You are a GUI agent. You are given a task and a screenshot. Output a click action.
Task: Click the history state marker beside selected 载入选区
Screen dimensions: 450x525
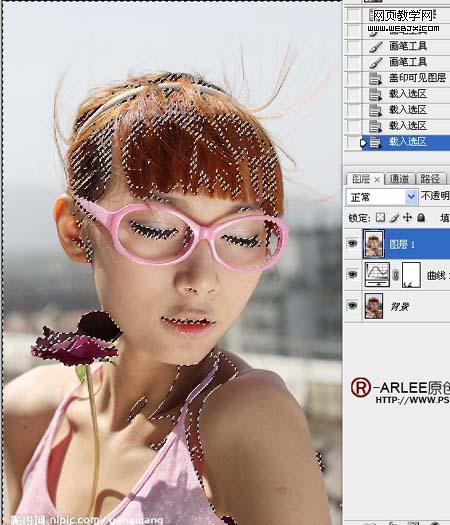[363, 143]
